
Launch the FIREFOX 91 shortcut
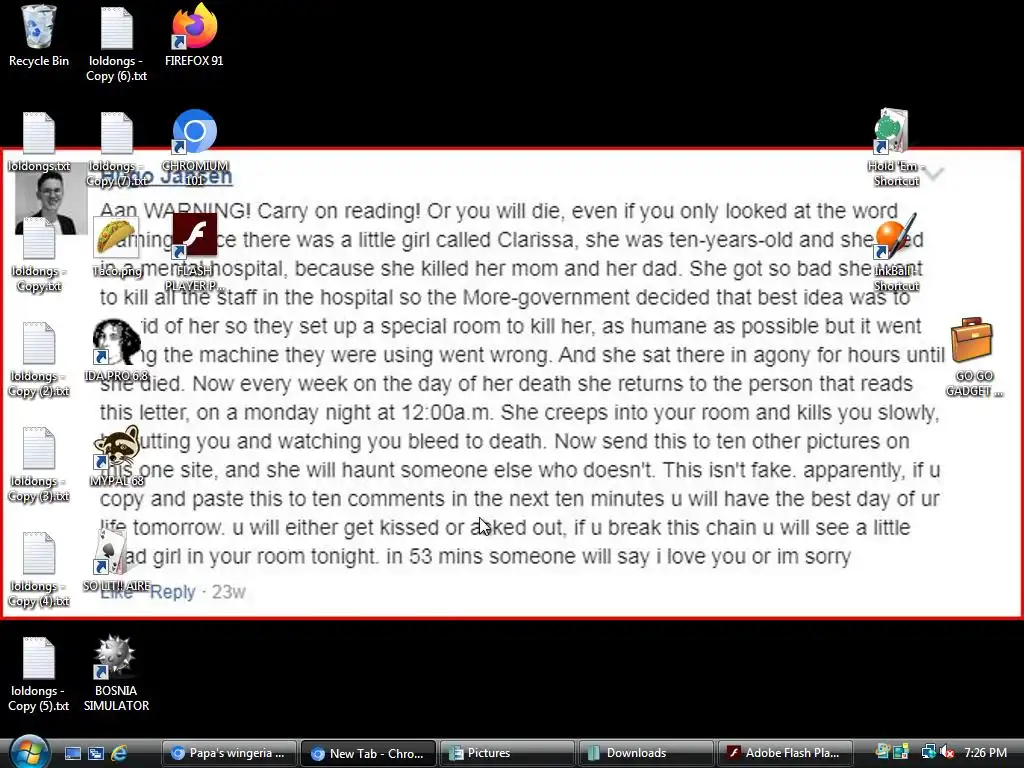194,36
